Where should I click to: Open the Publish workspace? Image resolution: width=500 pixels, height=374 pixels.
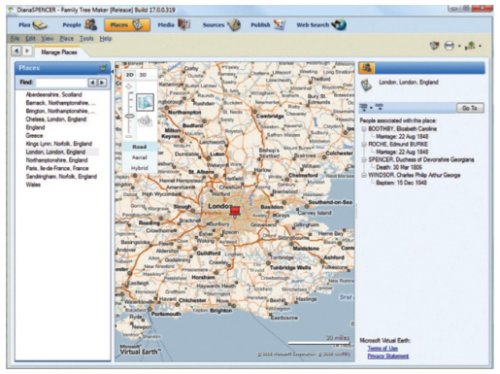(268, 25)
